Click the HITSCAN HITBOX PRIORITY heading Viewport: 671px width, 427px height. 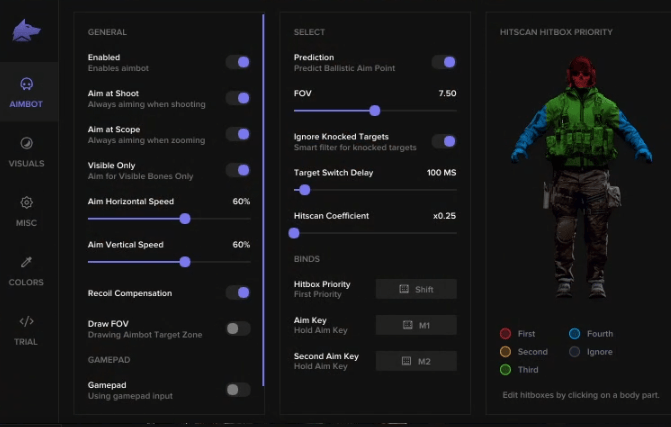point(556,32)
